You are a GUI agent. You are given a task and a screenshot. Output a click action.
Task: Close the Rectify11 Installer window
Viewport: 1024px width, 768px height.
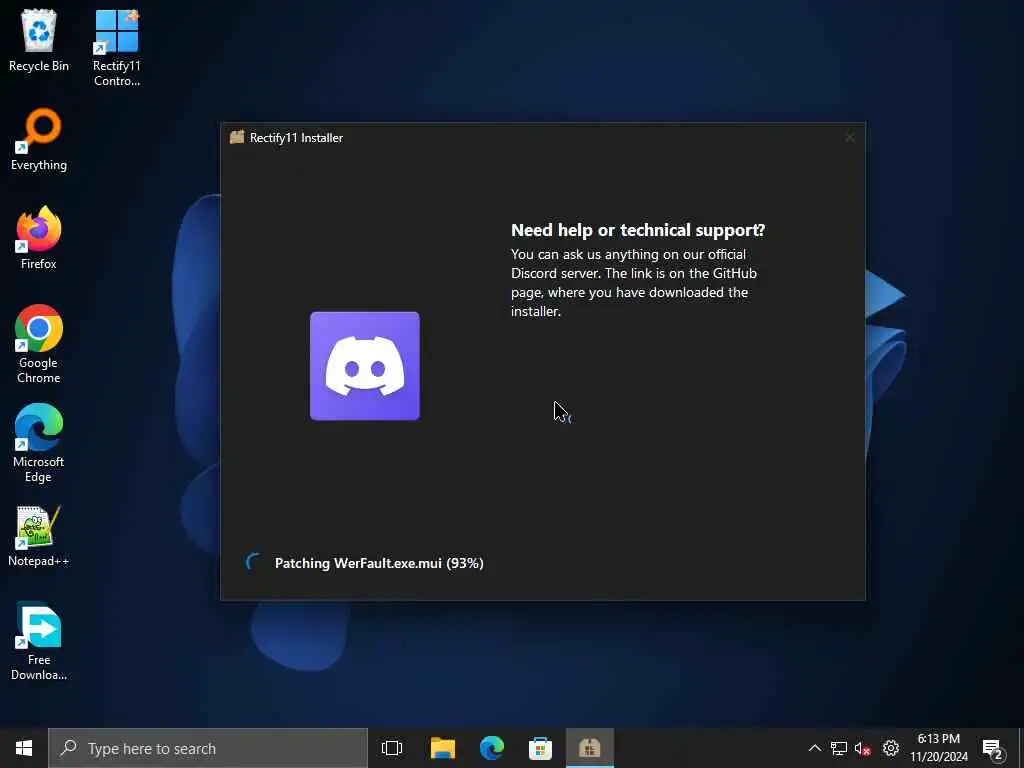click(x=850, y=137)
